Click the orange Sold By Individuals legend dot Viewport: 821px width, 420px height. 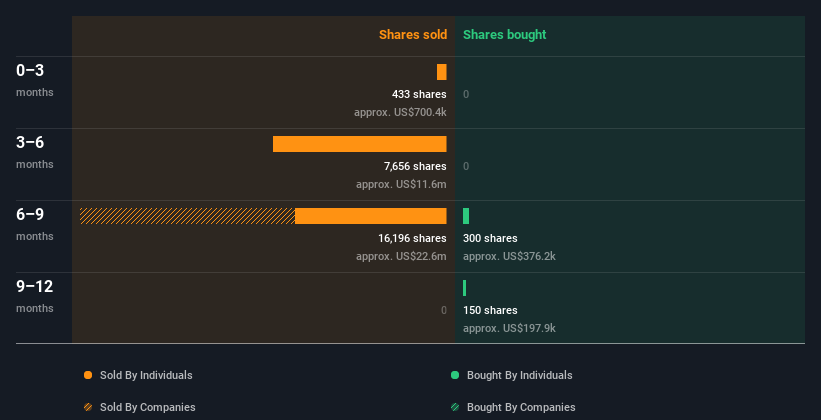(88, 375)
